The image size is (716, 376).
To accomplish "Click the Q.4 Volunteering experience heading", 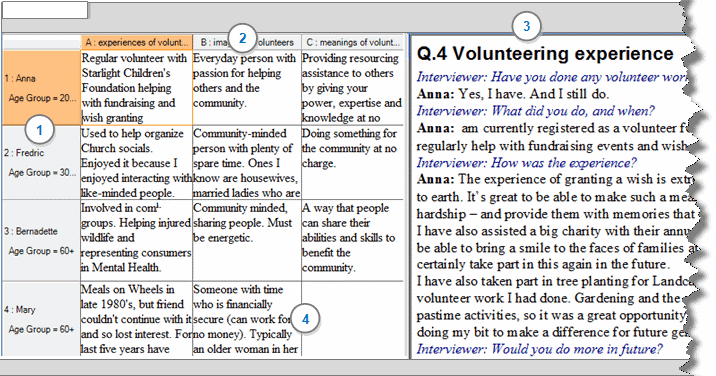I will [545, 53].
